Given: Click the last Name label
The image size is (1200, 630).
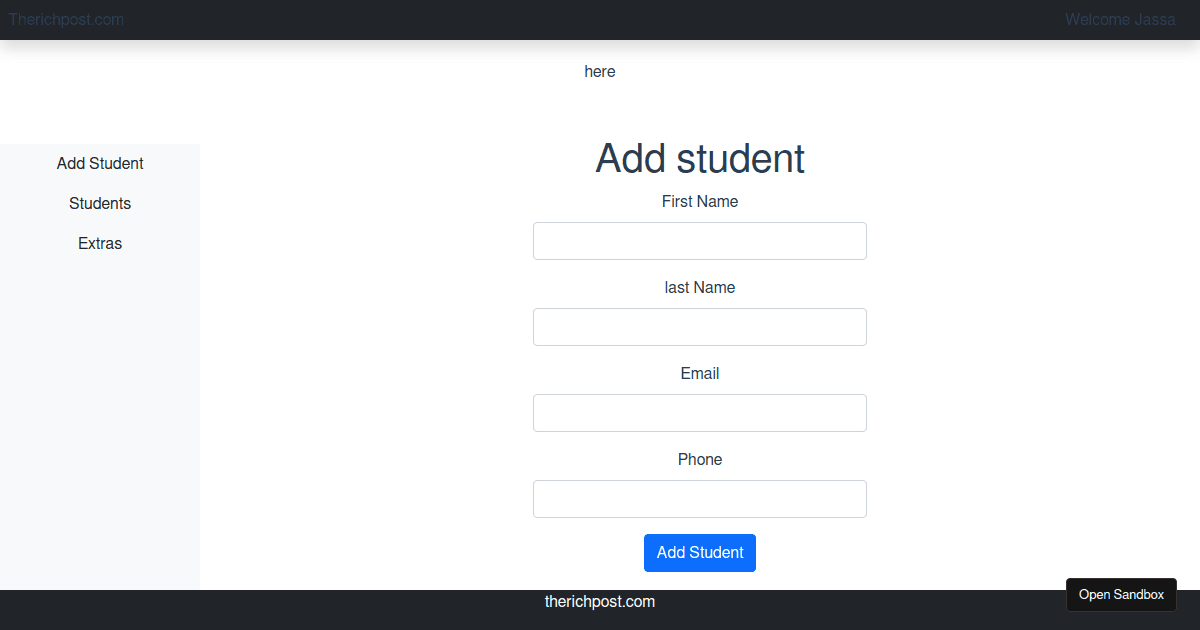Looking at the screenshot, I should (700, 287).
